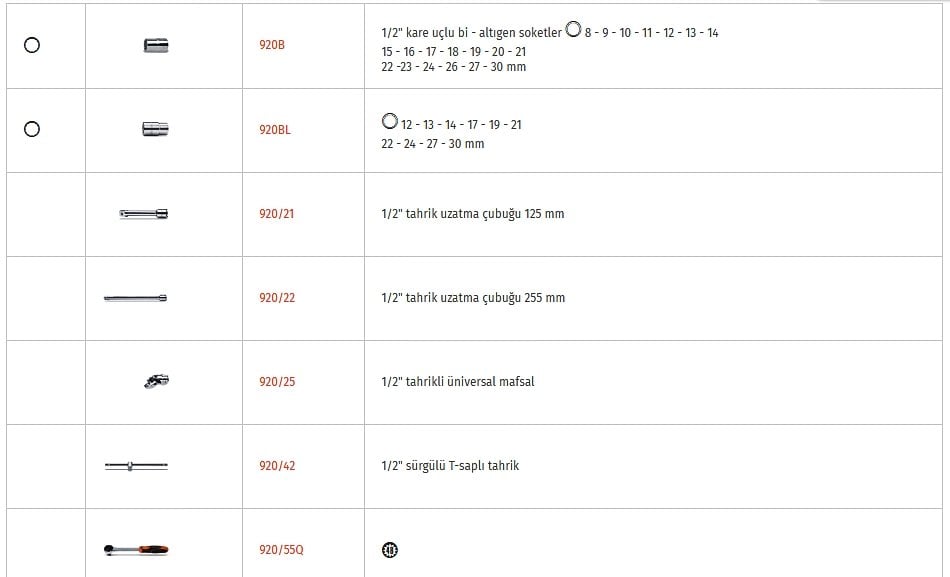Click the 920BL long socket image
This screenshot has width=950, height=577.
point(155,129)
